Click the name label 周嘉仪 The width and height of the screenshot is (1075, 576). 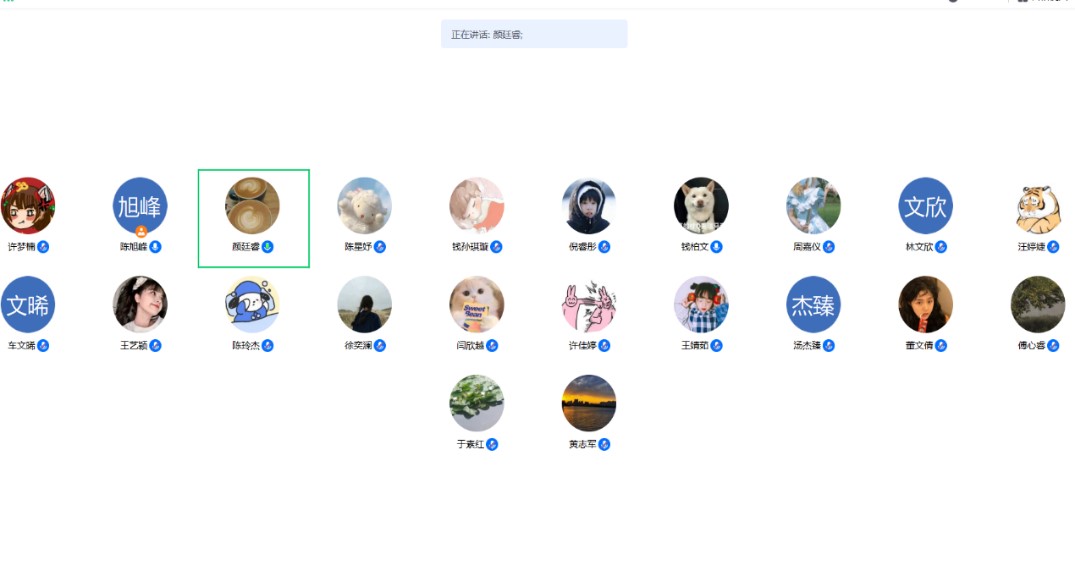click(x=807, y=247)
